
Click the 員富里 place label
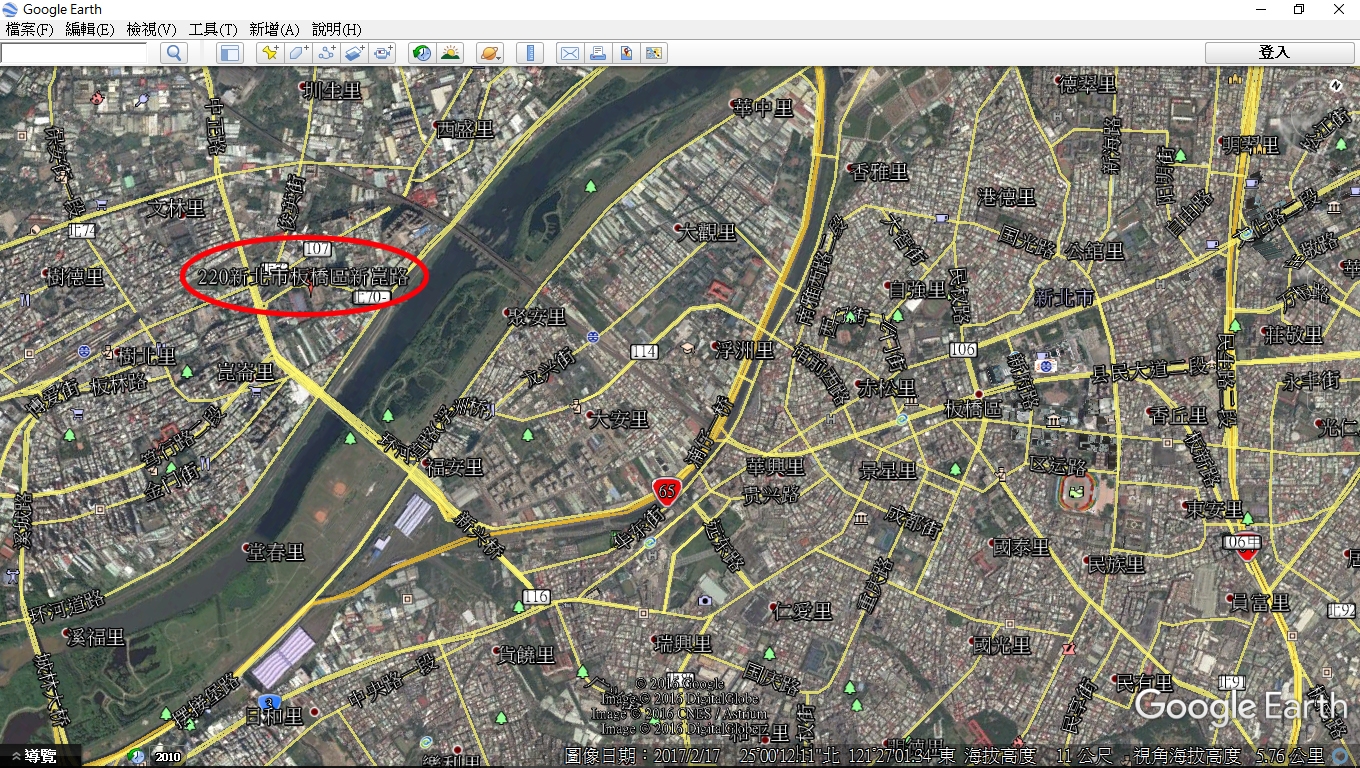(x=1260, y=602)
